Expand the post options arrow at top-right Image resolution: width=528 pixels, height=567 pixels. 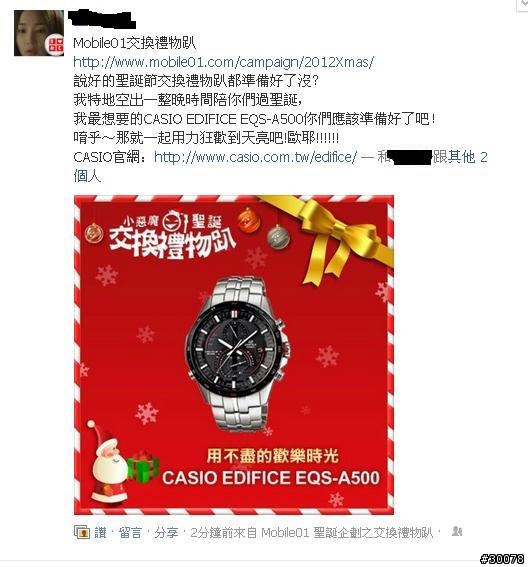(523, 5)
